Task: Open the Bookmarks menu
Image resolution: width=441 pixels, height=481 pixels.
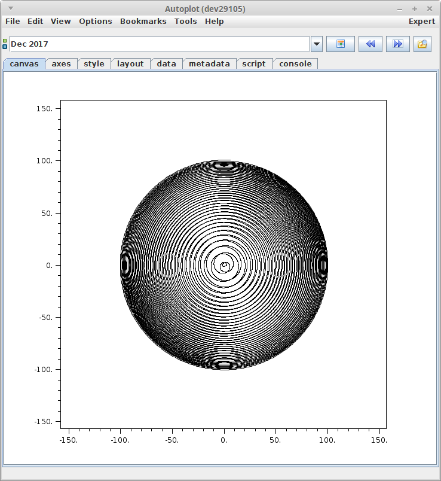Action: coord(143,21)
